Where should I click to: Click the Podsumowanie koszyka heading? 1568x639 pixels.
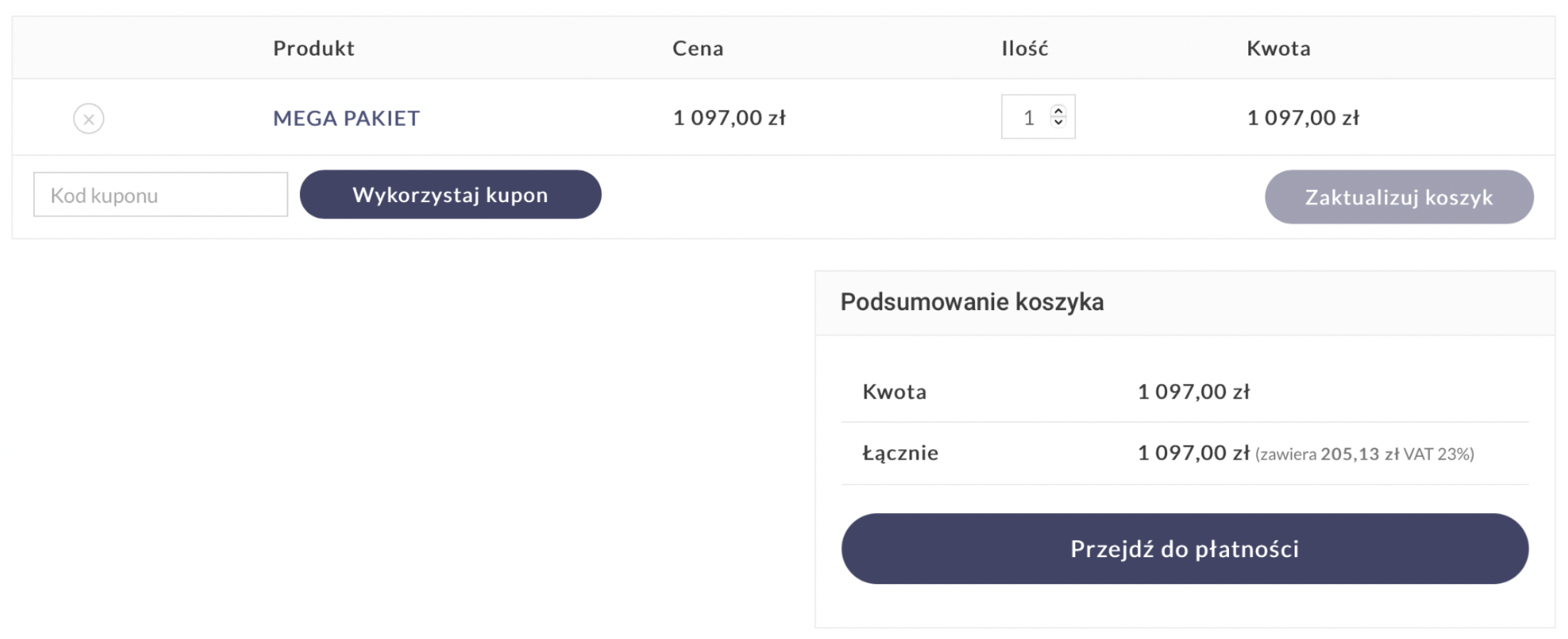tap(971, 302)
